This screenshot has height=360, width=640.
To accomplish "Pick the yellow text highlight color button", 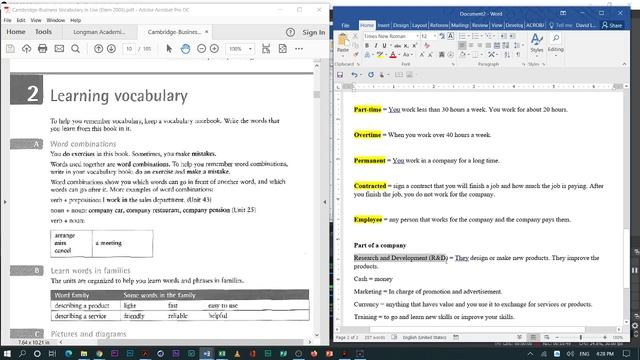I will (x=380, y=54).
